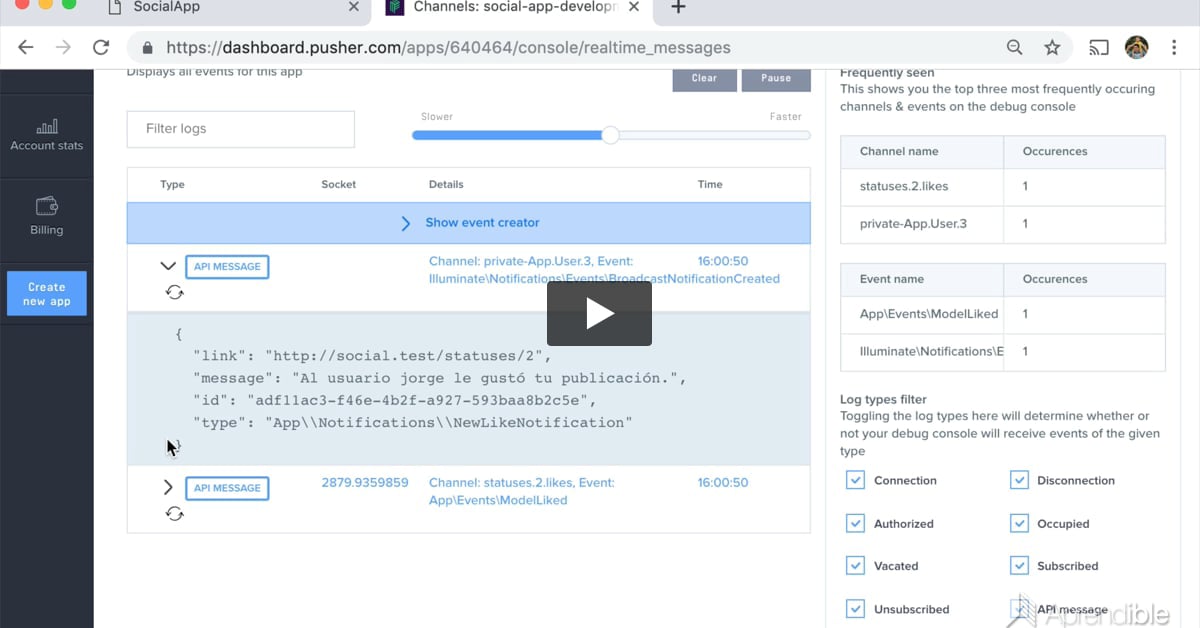Click the JSON "type" line in payload

413,422
